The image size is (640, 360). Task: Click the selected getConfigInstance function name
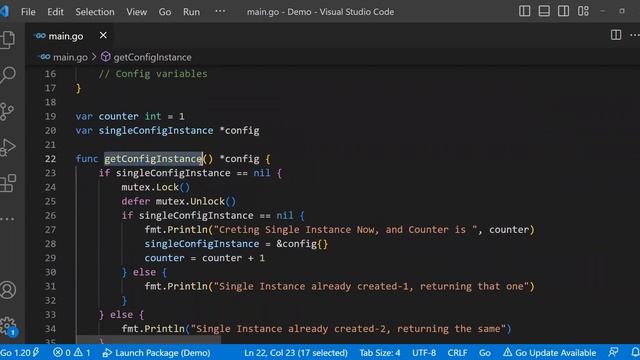153,159
